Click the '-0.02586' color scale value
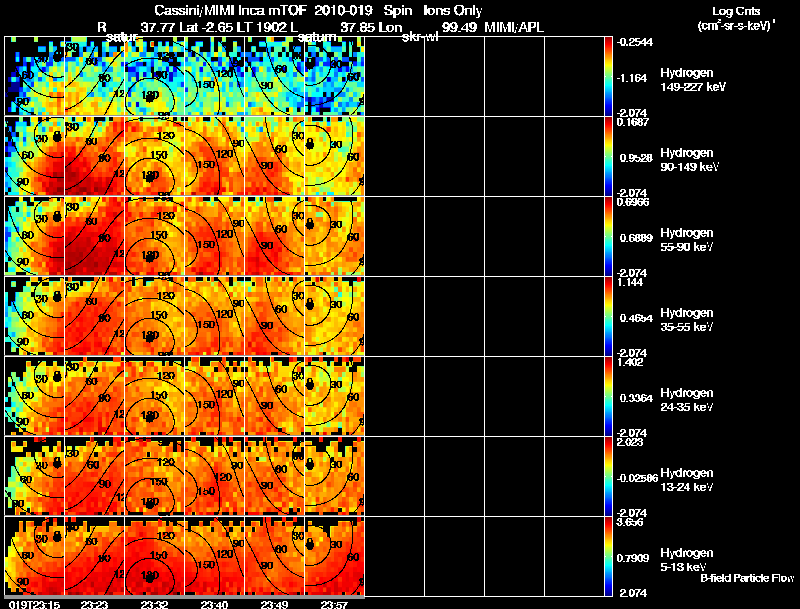The height and width of the screenshot is (609, 800). (637, 478)
